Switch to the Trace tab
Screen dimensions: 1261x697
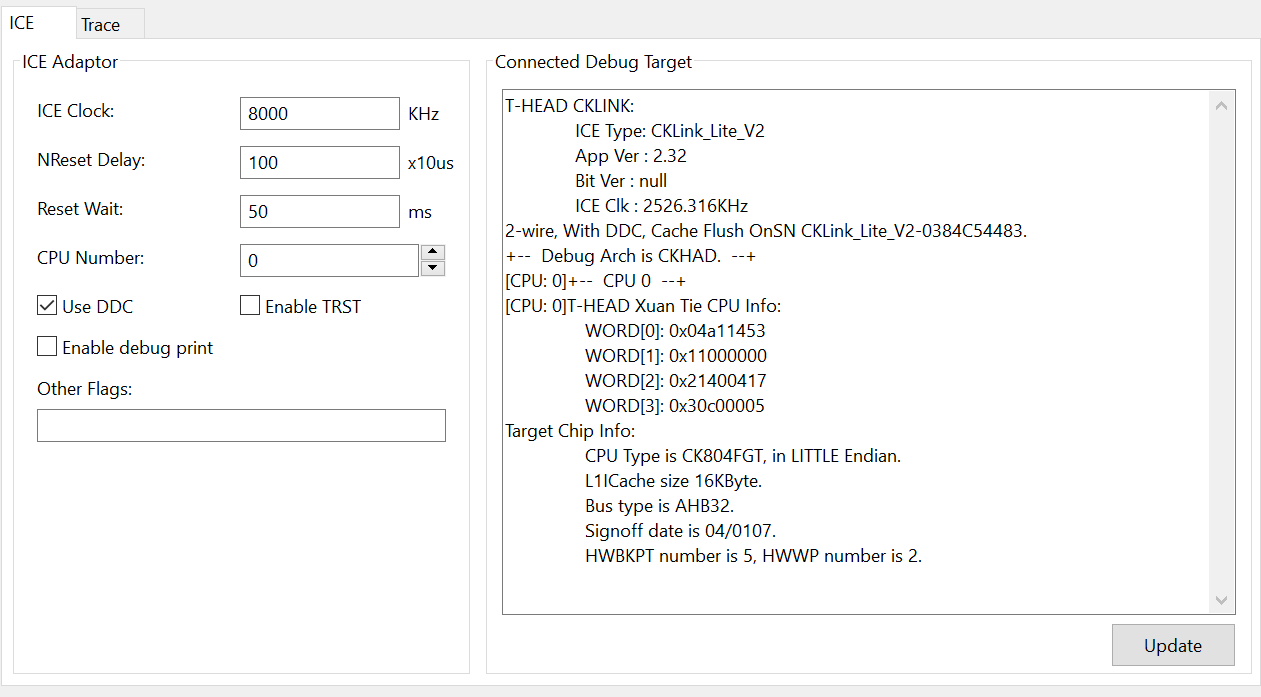click(x=101, y=24)
